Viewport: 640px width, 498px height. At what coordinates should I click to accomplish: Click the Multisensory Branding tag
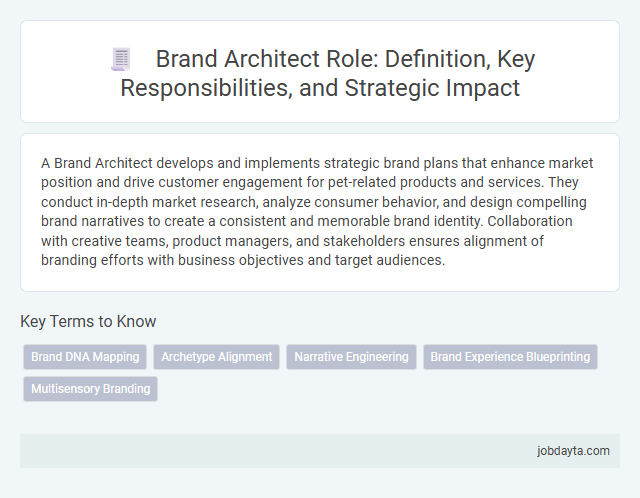click(91, 389)
